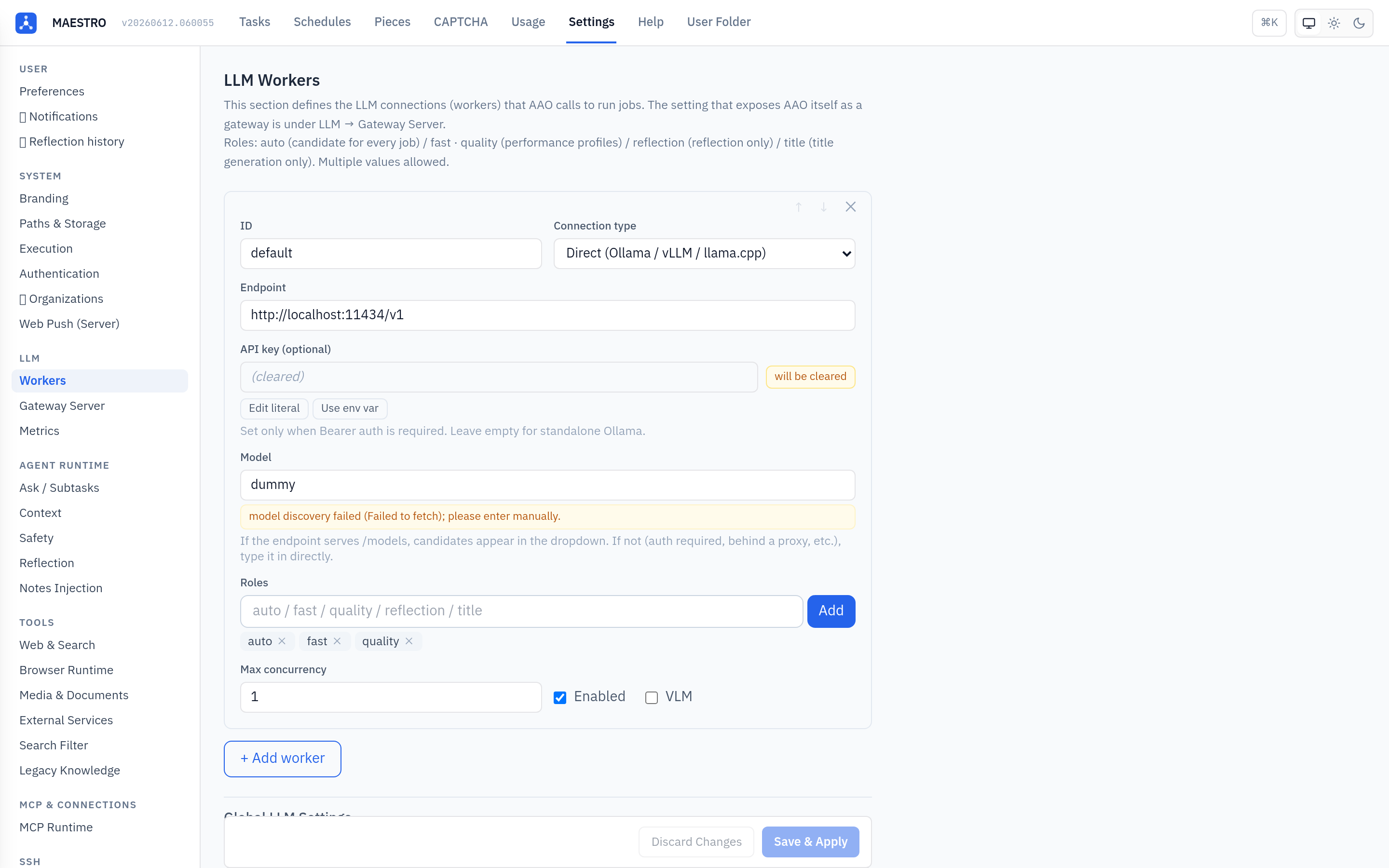
Task: Focus the worker ID input field
Action: 390,253
